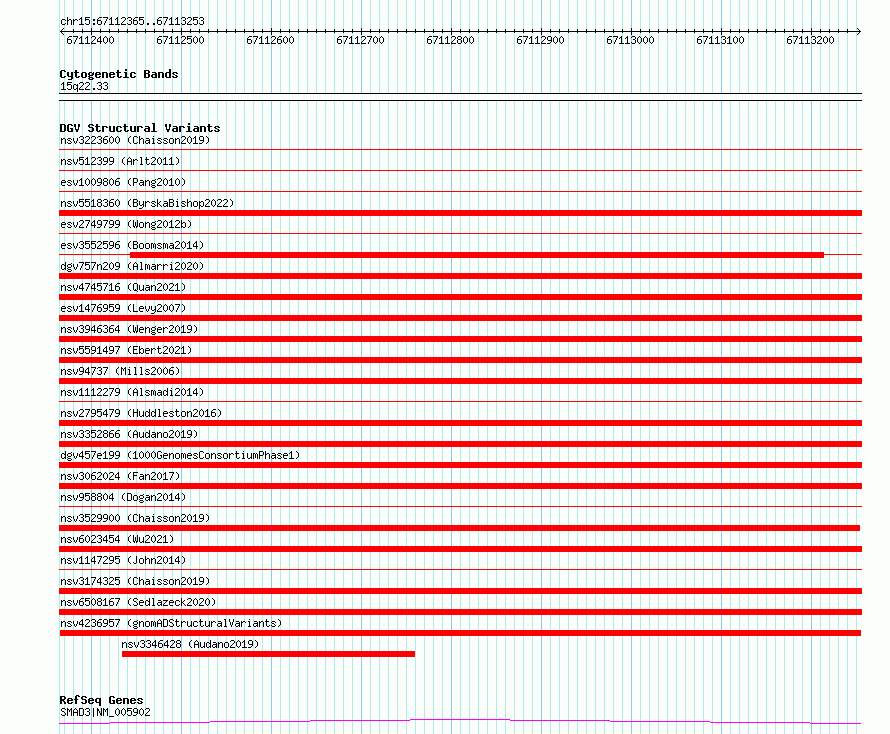
Task: Click the ruler's right arrow end
Action: [x=859, y=32]
